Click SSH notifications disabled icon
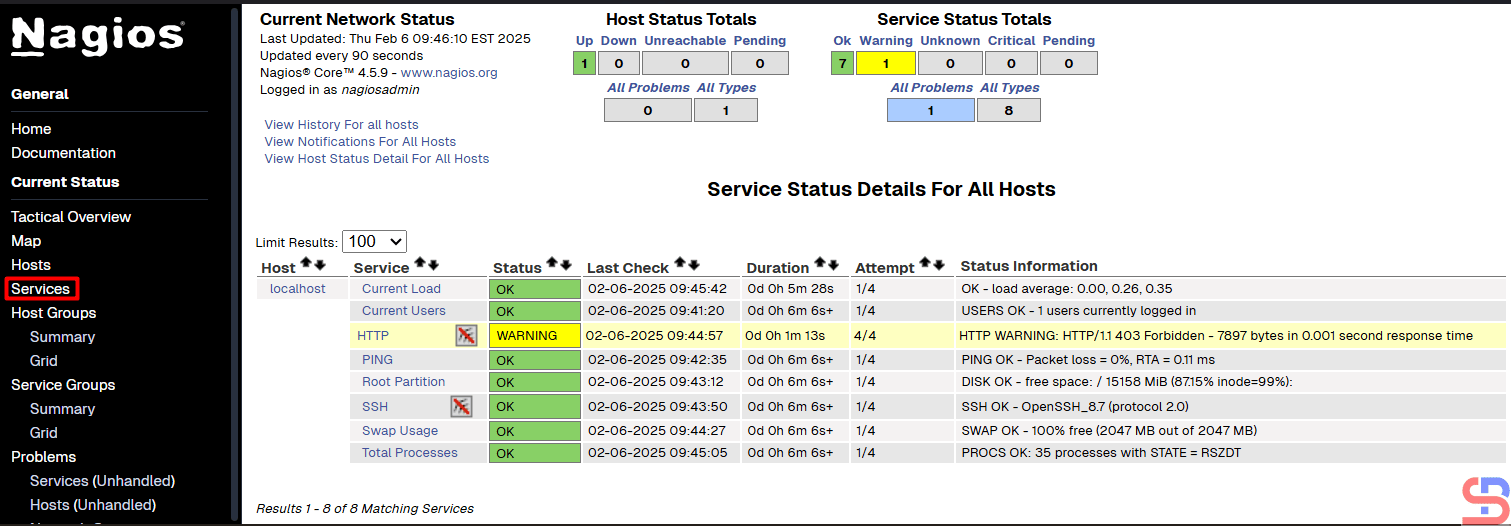 [461, 406]
